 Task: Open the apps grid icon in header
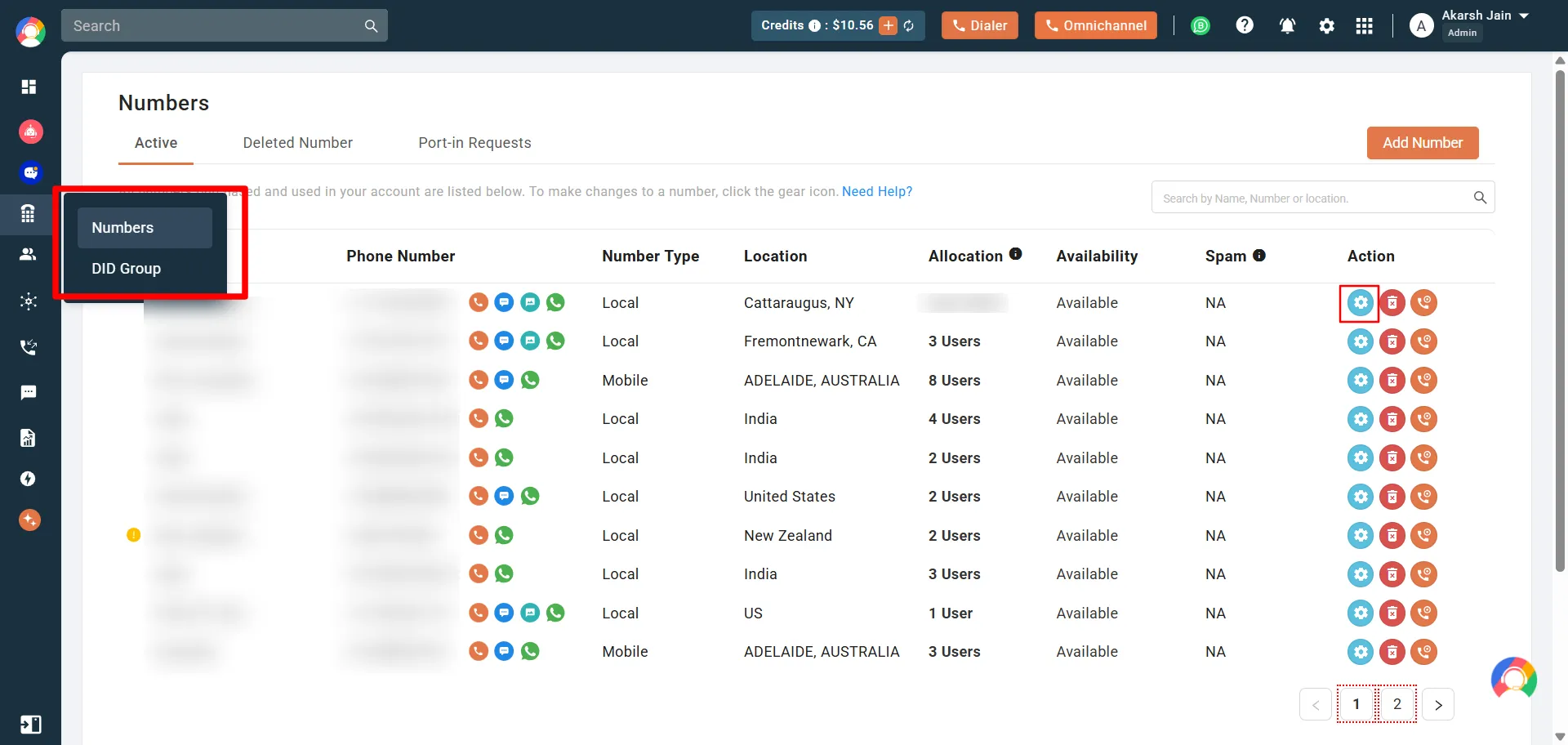click(1364, 26)
